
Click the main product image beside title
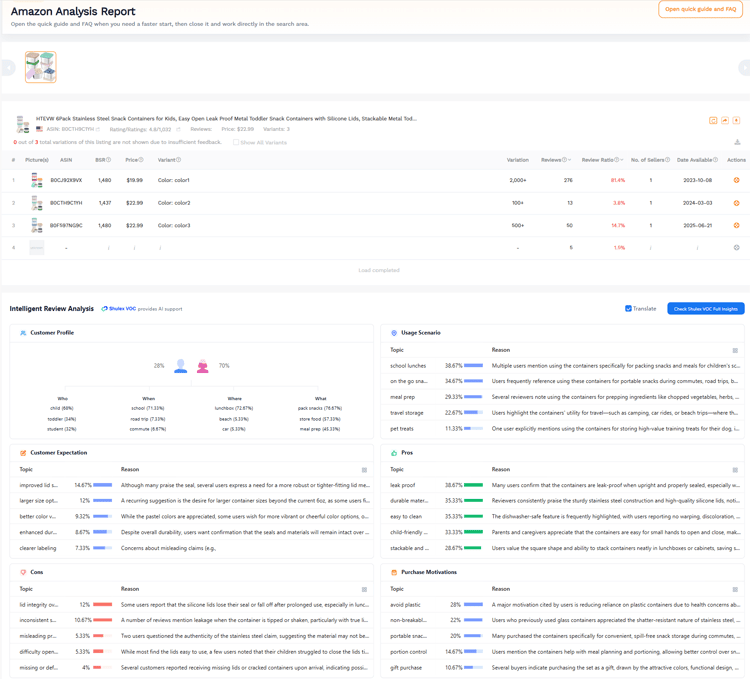(22, 124)
